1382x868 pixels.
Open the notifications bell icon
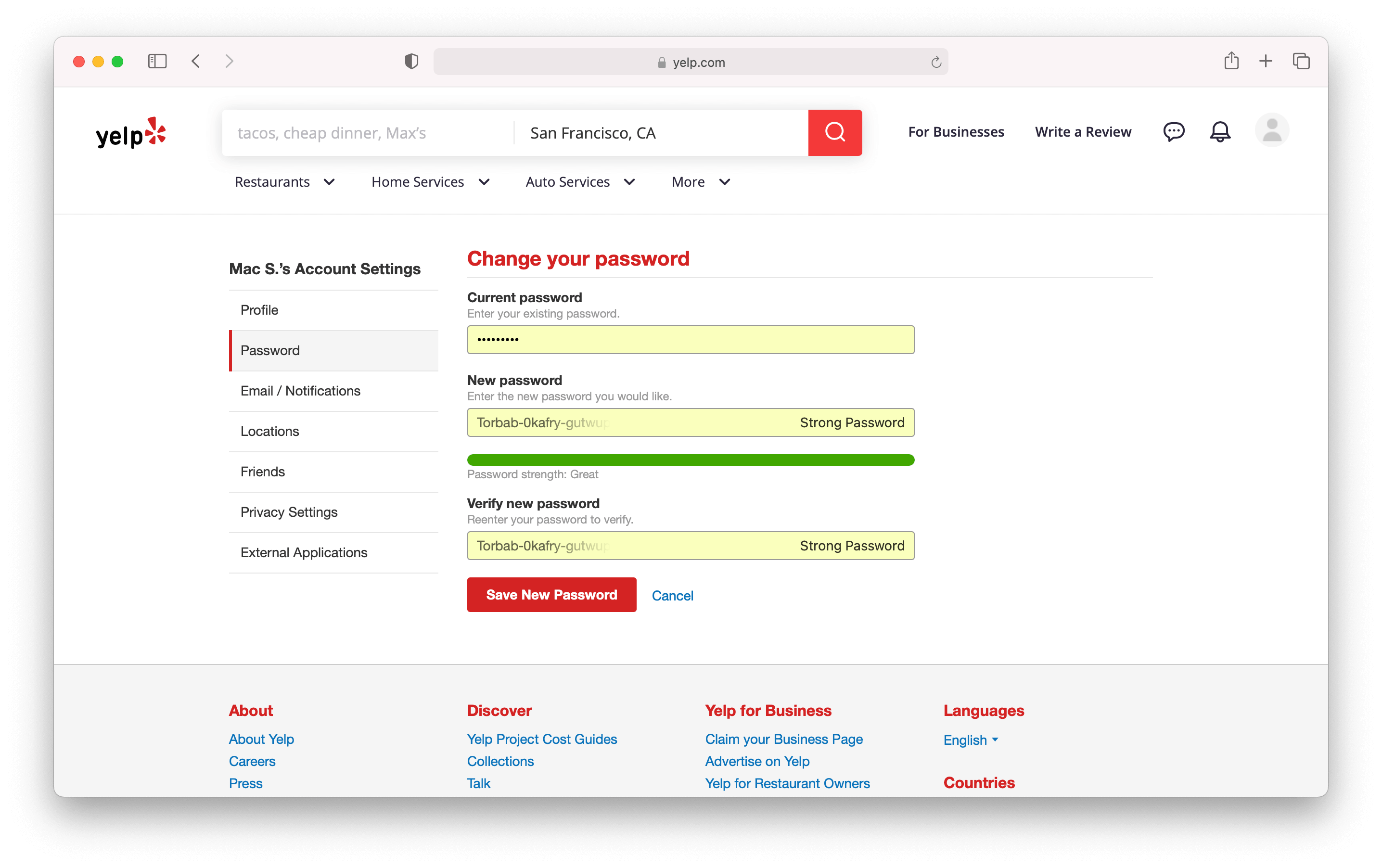(1219, 132)
